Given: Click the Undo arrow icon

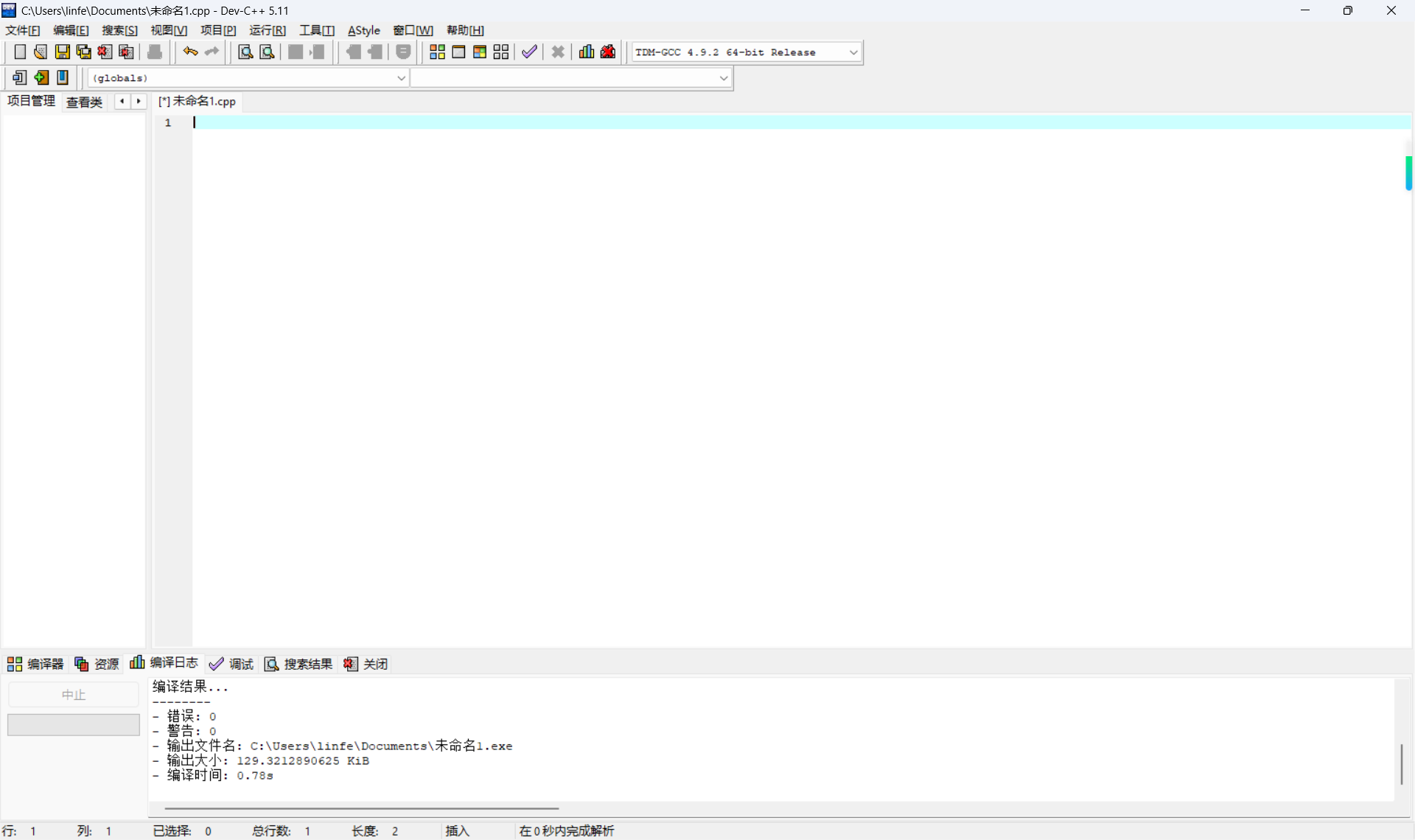Looking at the screenshot, I should point(190,52).
